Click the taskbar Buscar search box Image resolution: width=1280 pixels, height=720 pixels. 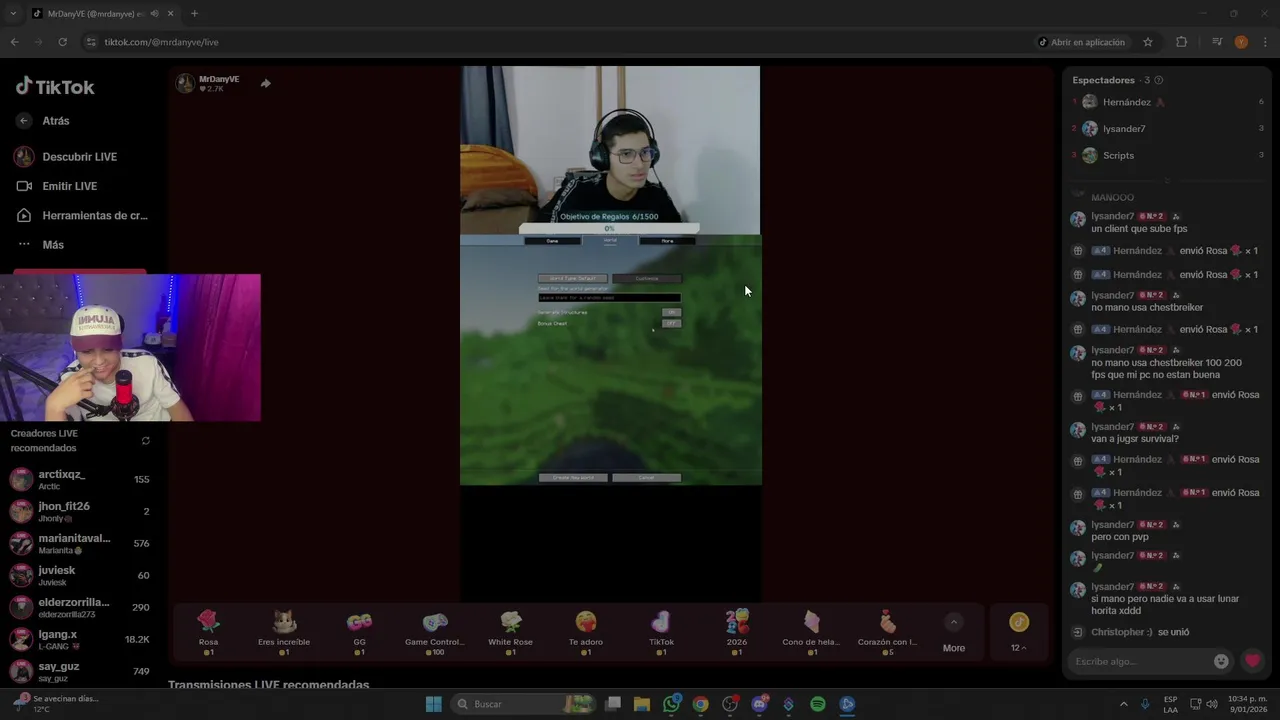522,704
